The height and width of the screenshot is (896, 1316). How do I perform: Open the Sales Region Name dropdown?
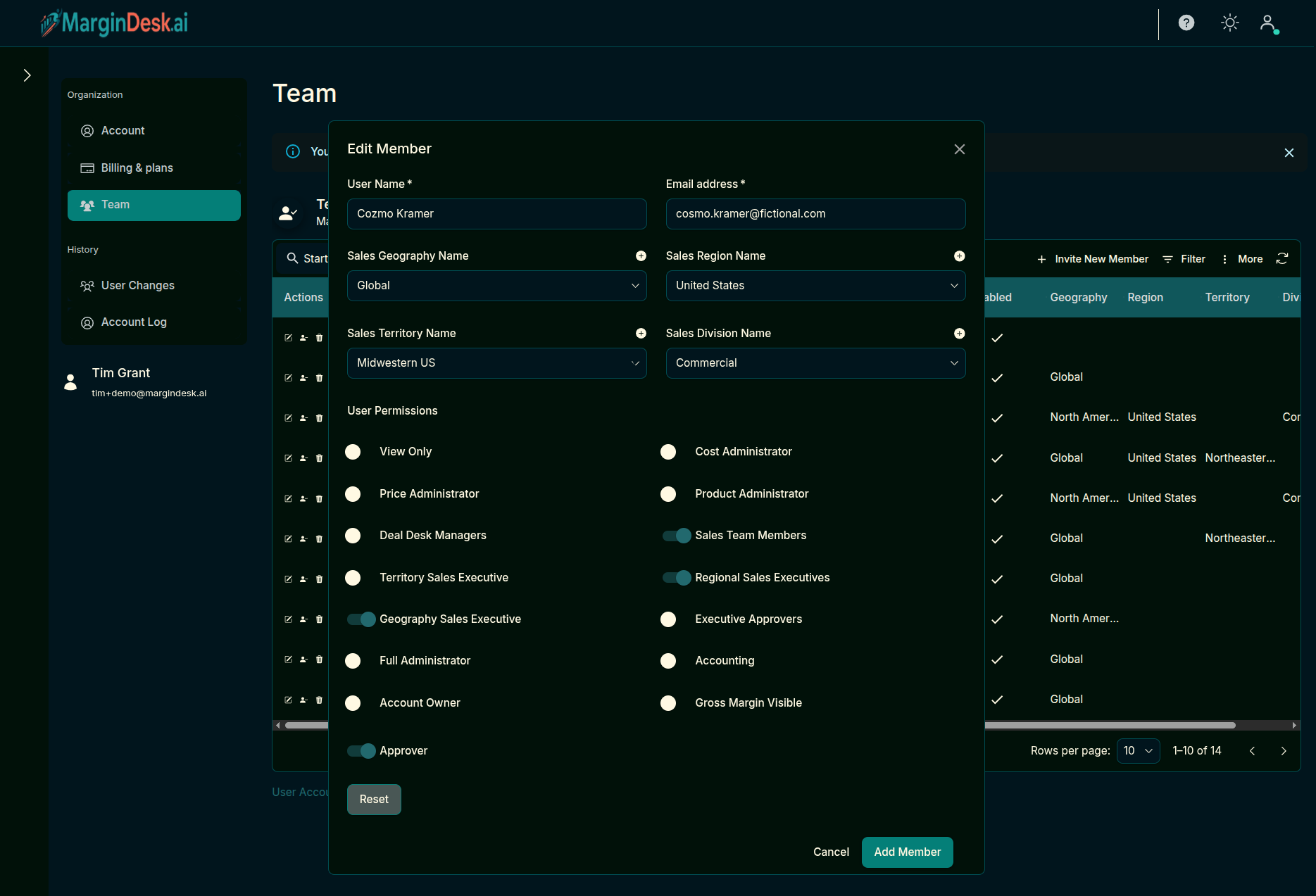tap(815, 286)
